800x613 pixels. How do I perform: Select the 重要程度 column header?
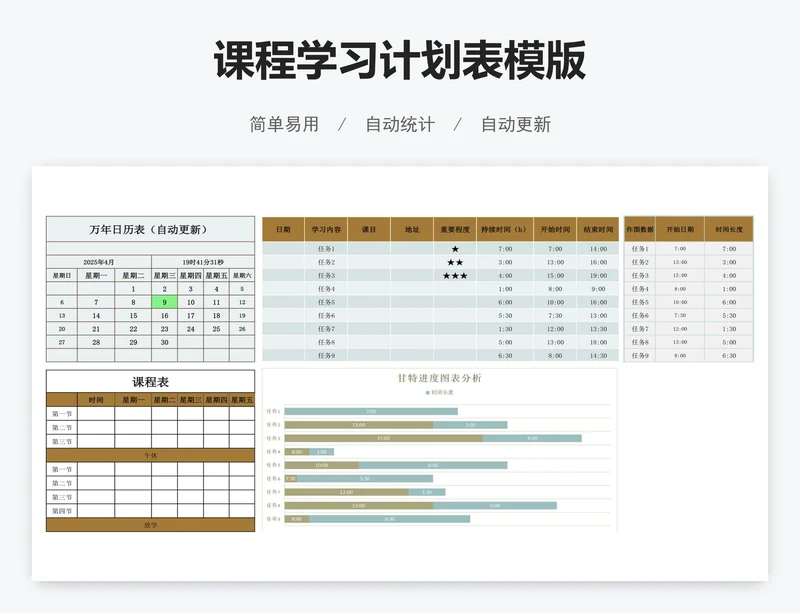[x=455, y=229]
